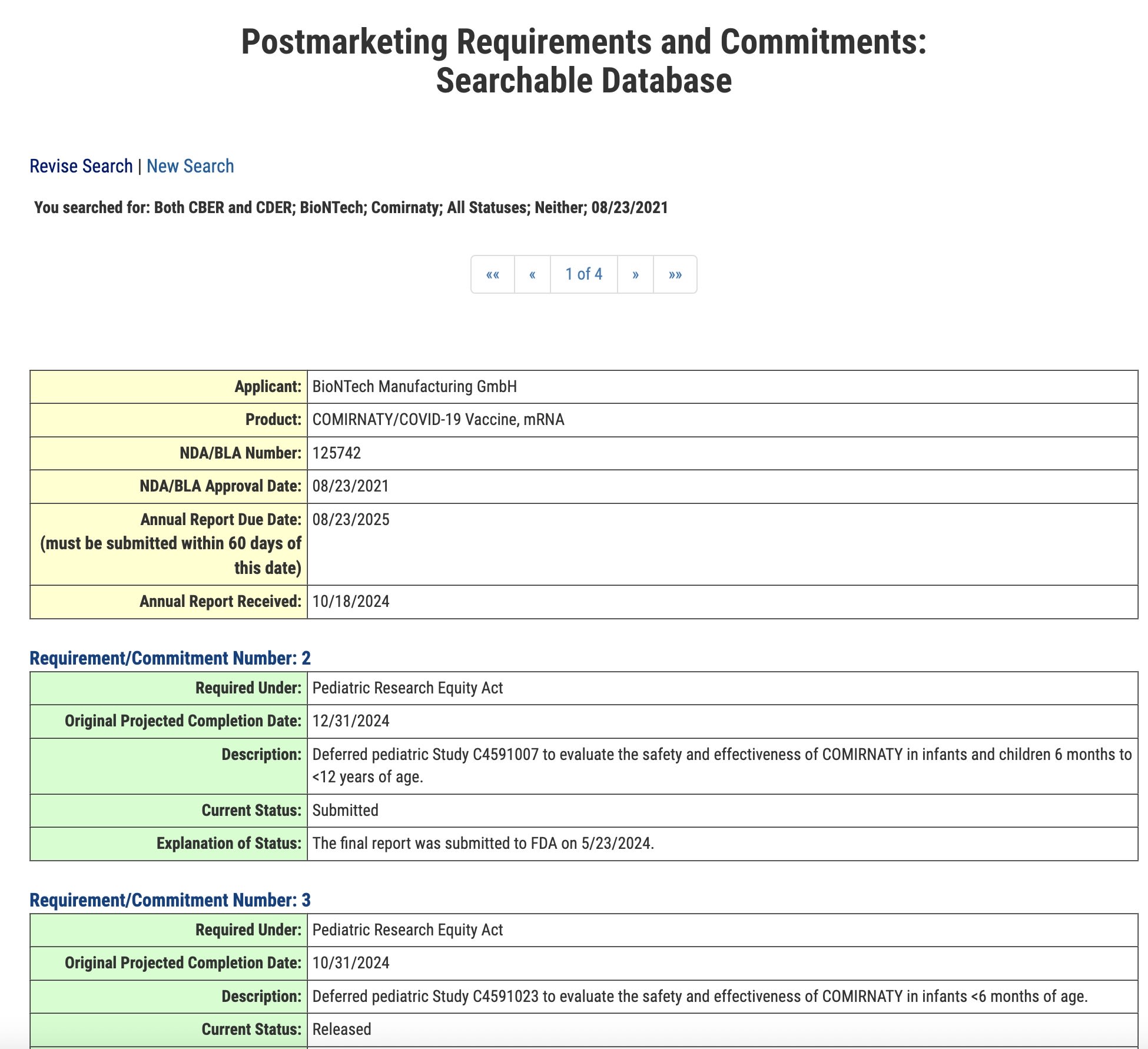Viewport: 1148px width, 1049px height.
Task: Start a New Search
Action: 190,166
